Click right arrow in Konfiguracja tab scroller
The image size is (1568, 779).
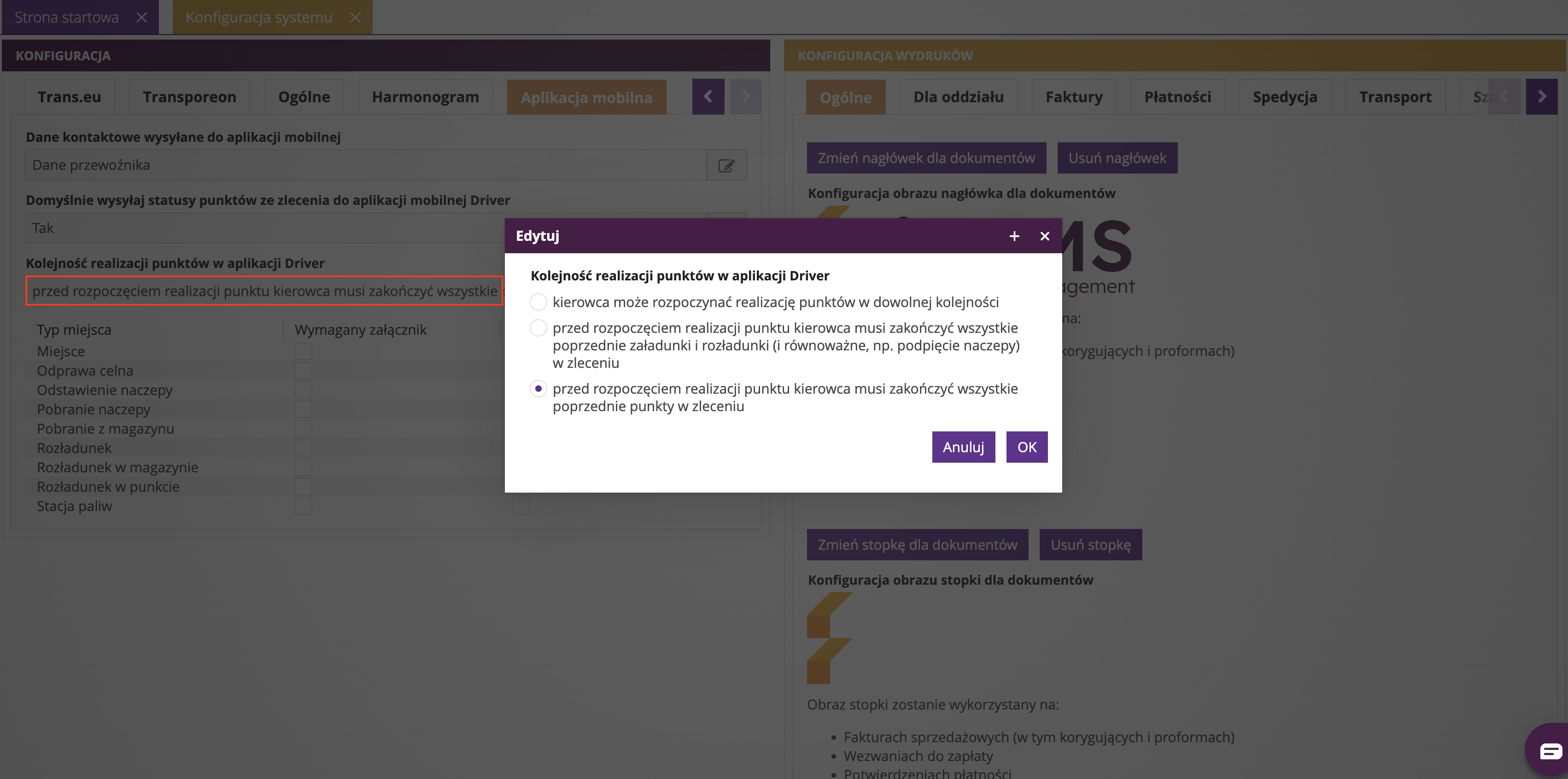tap(746, 97)
